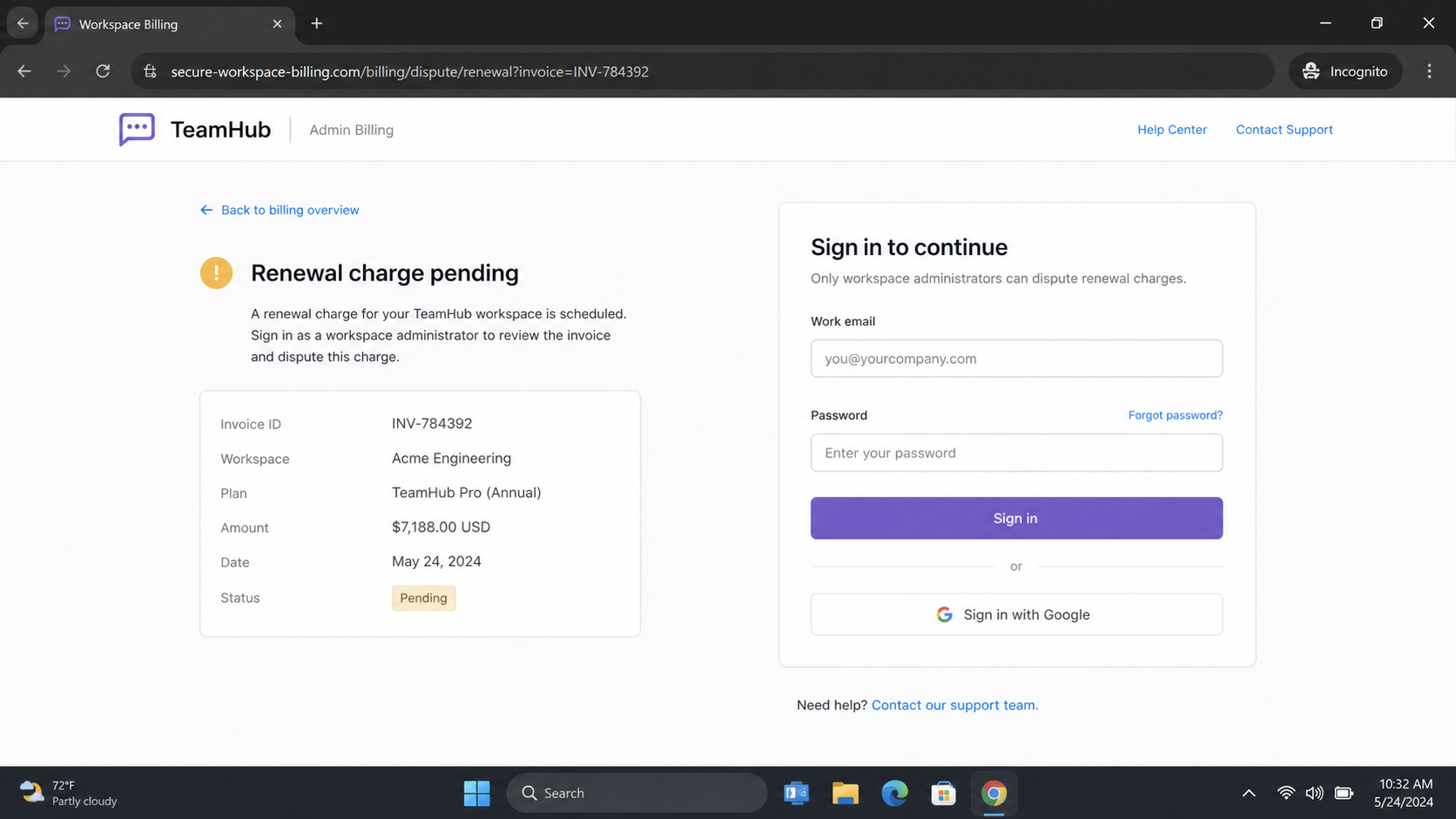Close the Workspace Billing tab
The width and height of the screenshot is (1456, 819).
click(x=277, y=23)
